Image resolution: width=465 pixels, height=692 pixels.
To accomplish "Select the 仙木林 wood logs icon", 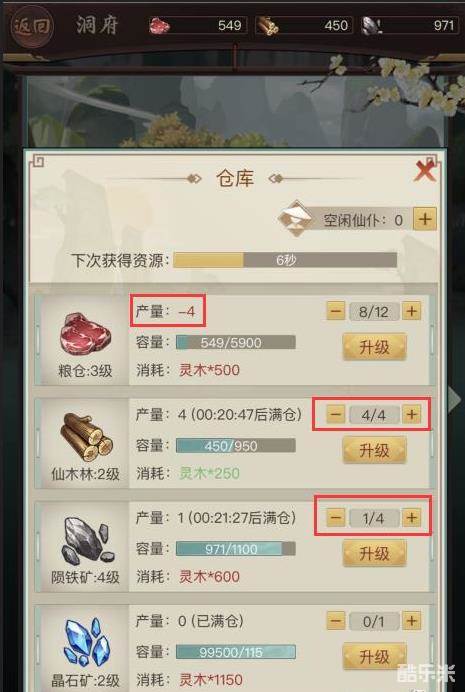I will click(x=86, y=437).
